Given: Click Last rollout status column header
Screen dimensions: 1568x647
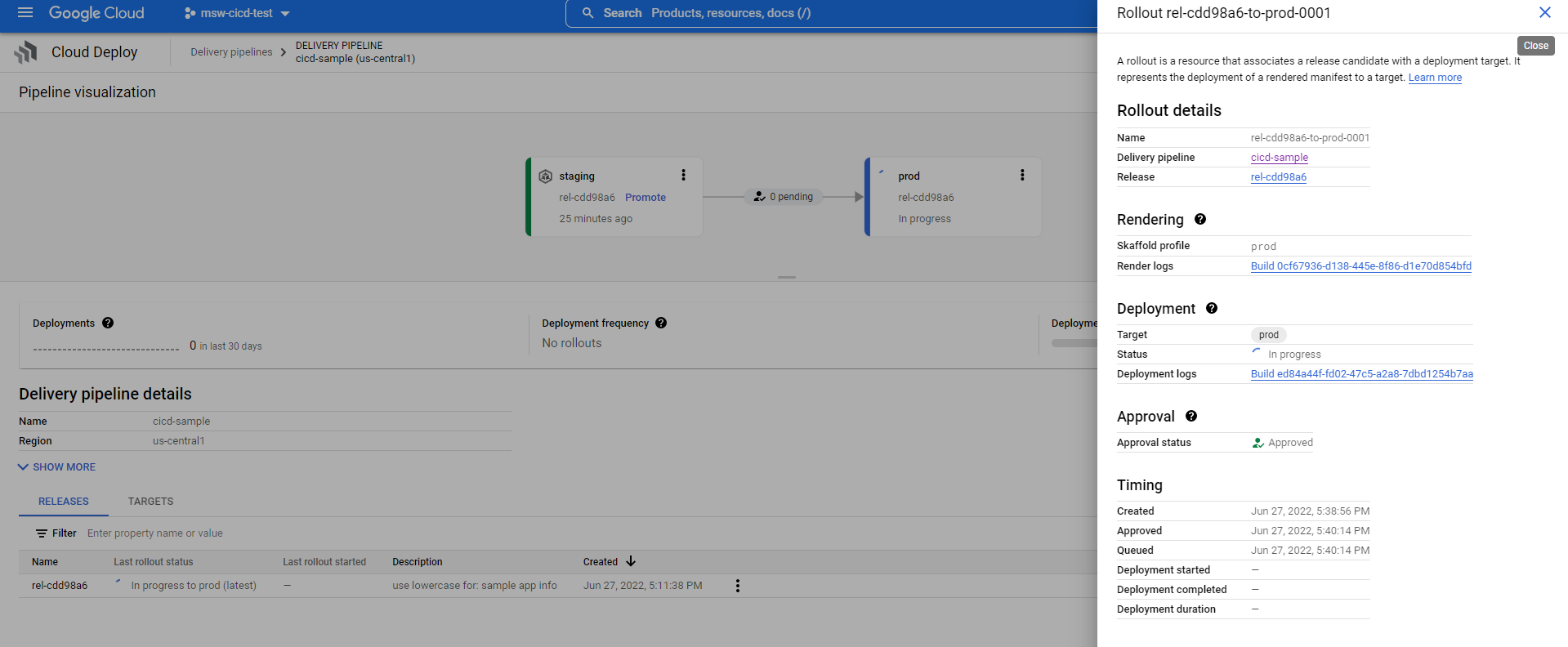Looking at the screenshot, I should click(x=154, y=562).
